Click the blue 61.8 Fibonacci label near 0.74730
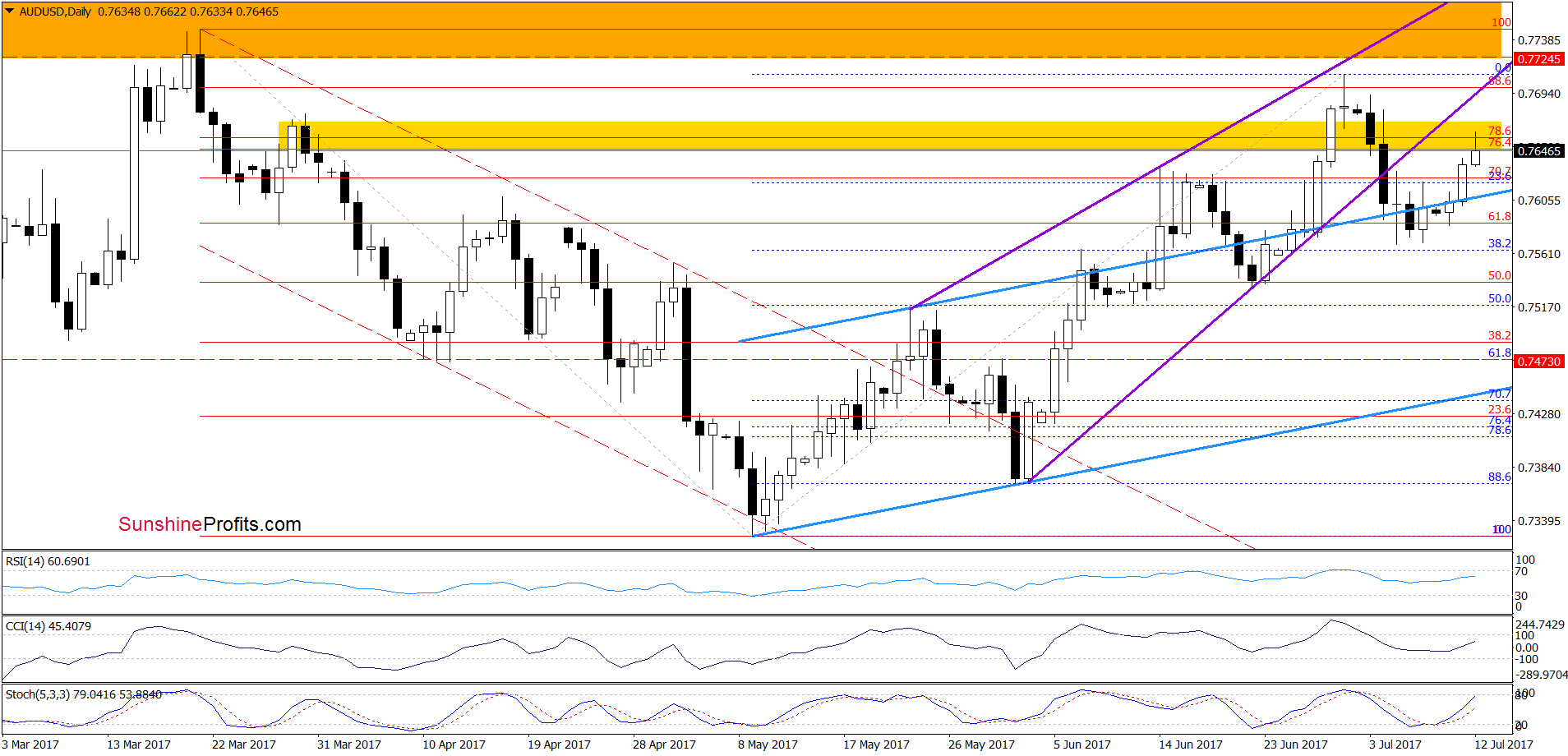The height and width of the screenshot is (756, 1568). (1500, 353)
